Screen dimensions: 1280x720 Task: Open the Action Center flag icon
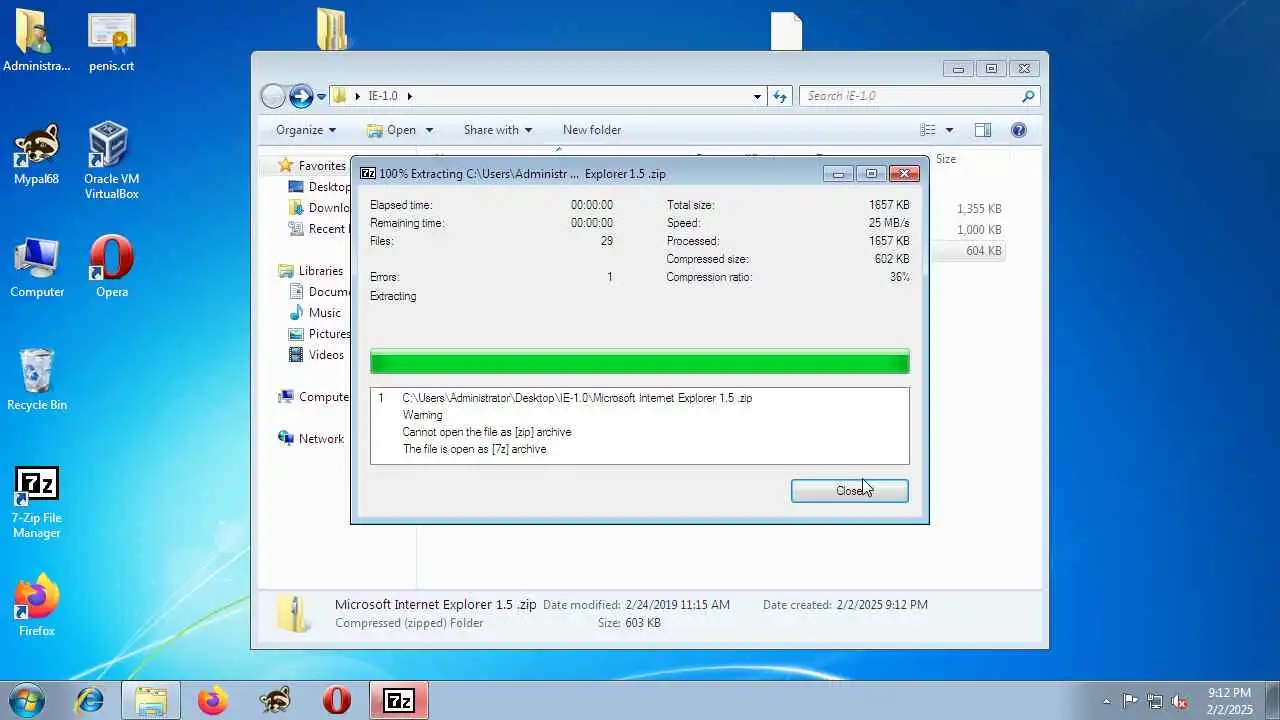[1130, 701]
